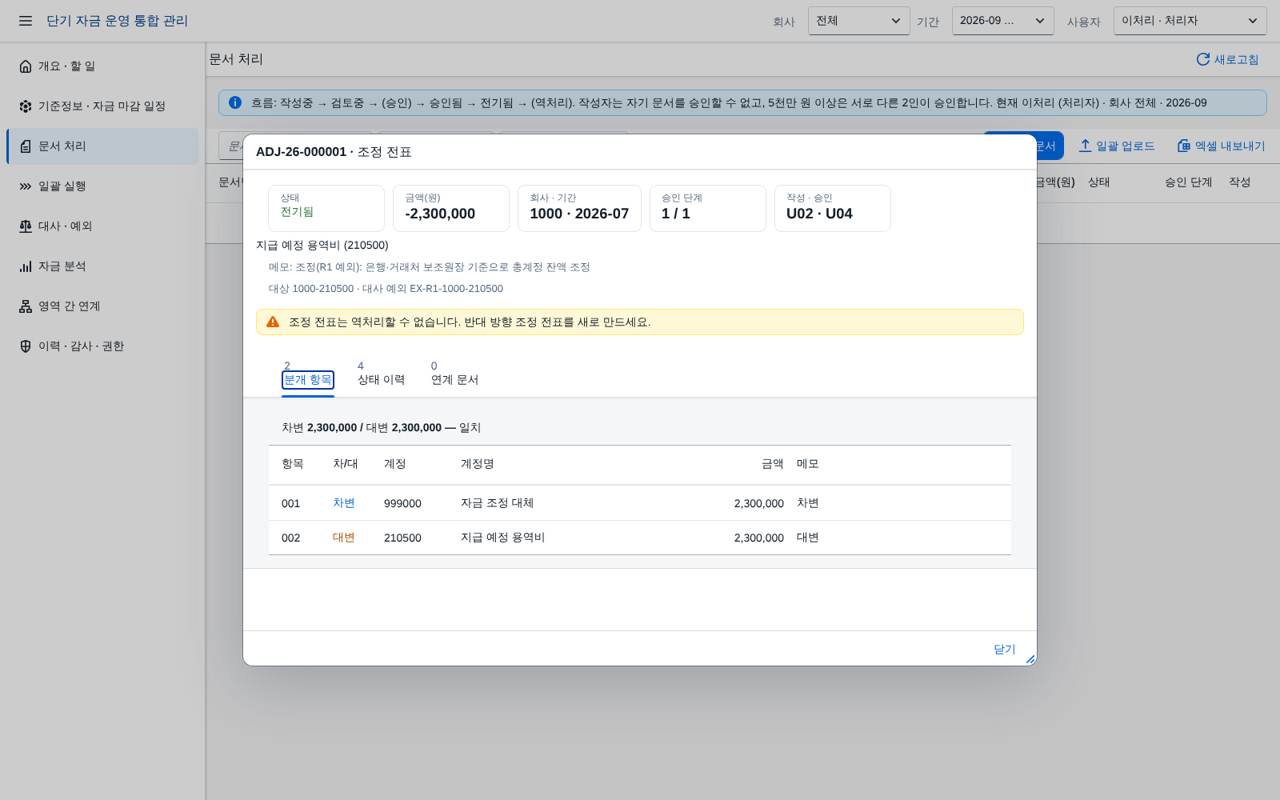
Task: Switch to the 상태 이력 tab
Action: [381, 374]
